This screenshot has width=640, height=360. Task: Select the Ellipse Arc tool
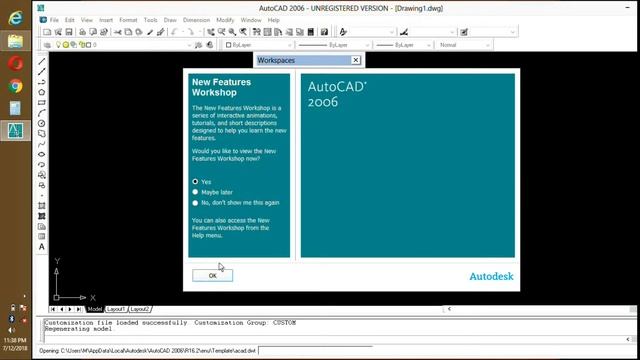pos(42,164)
